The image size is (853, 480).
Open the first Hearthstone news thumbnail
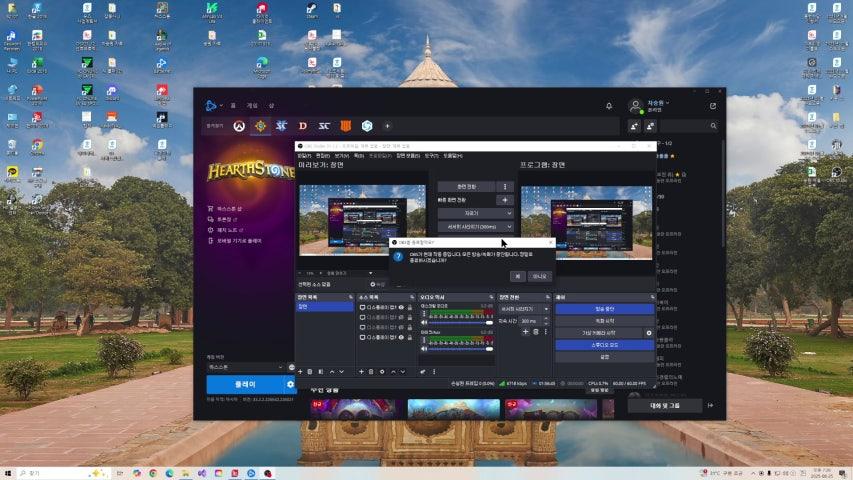pyautogui.click(x=355, y=409)
